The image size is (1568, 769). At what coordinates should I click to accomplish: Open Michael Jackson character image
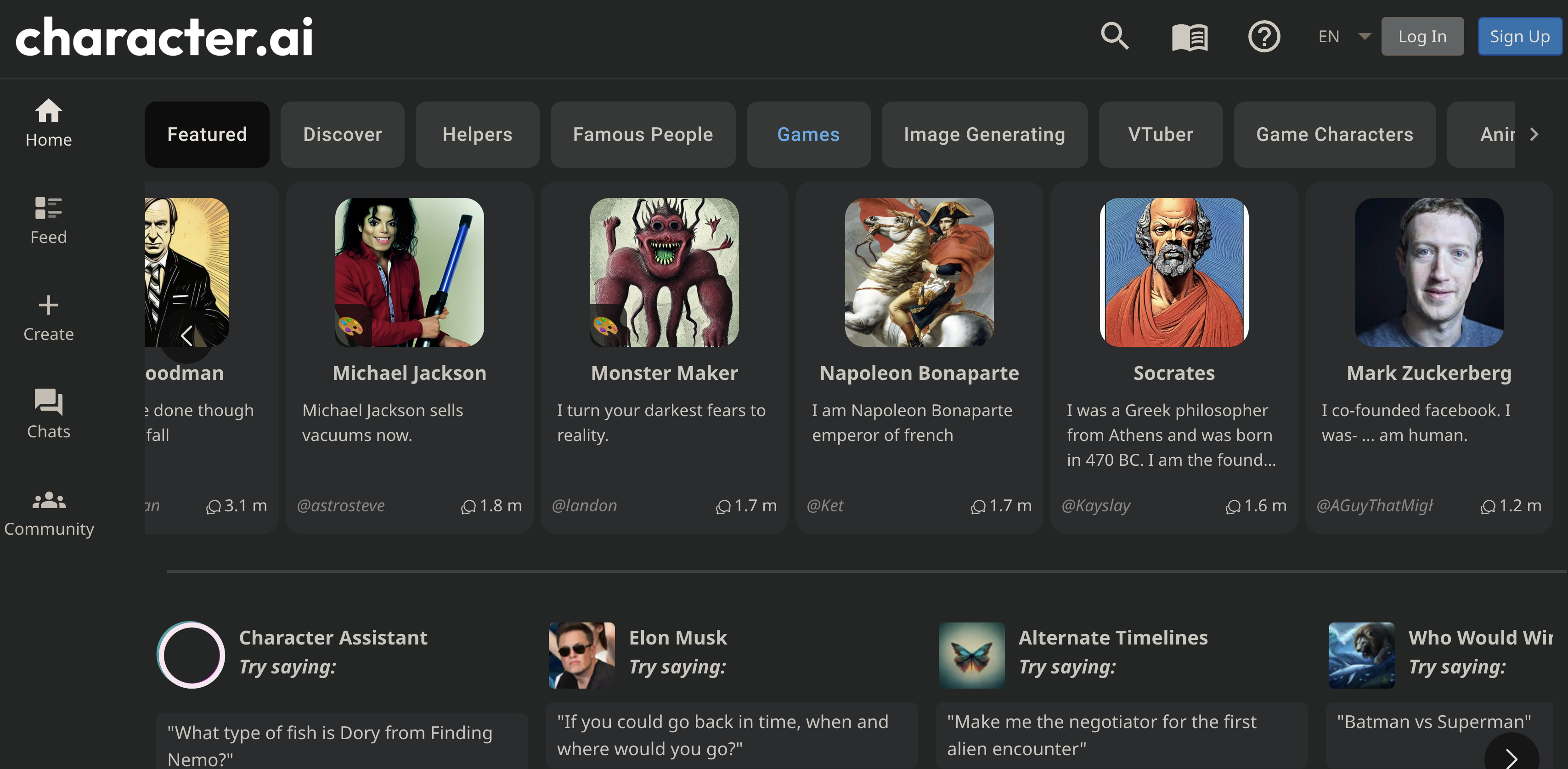[x=410, y=272]
